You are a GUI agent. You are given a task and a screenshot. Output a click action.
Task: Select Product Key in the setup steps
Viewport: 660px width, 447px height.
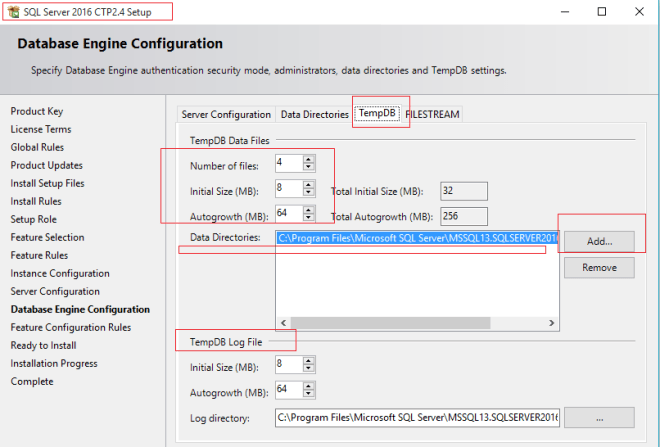coord(37,112)
